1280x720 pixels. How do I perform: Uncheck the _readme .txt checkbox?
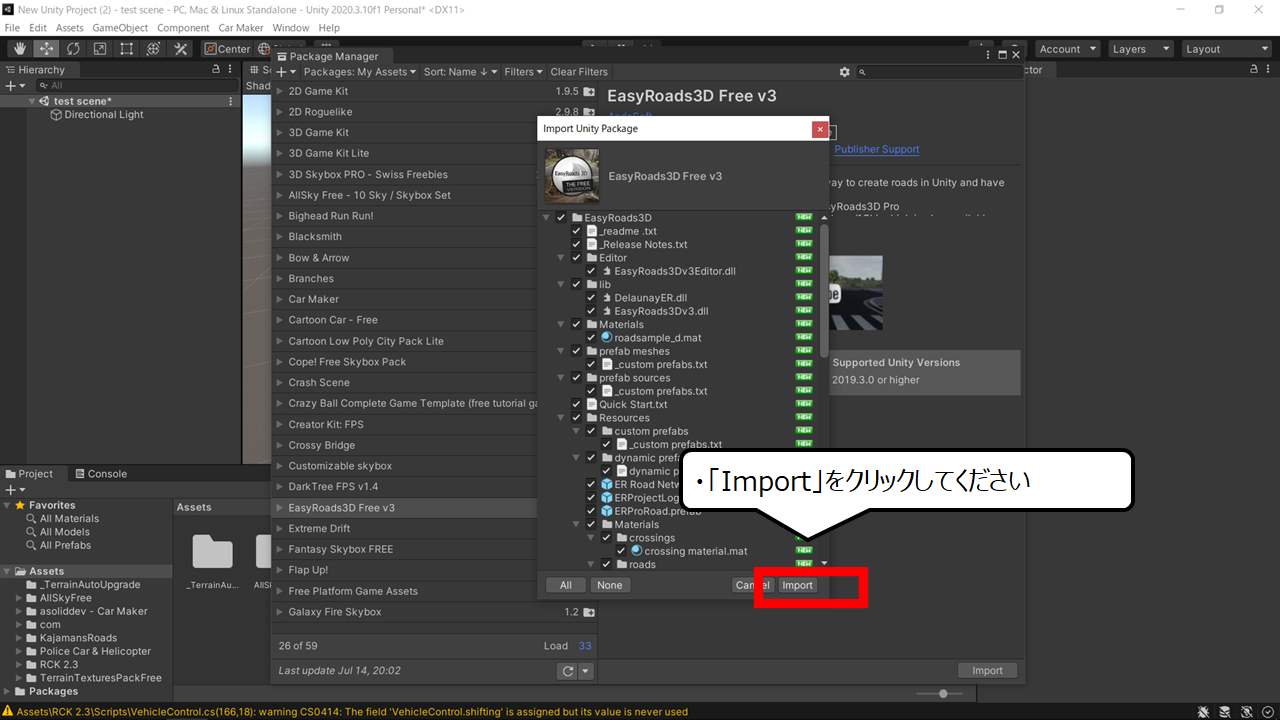point(576,231)
